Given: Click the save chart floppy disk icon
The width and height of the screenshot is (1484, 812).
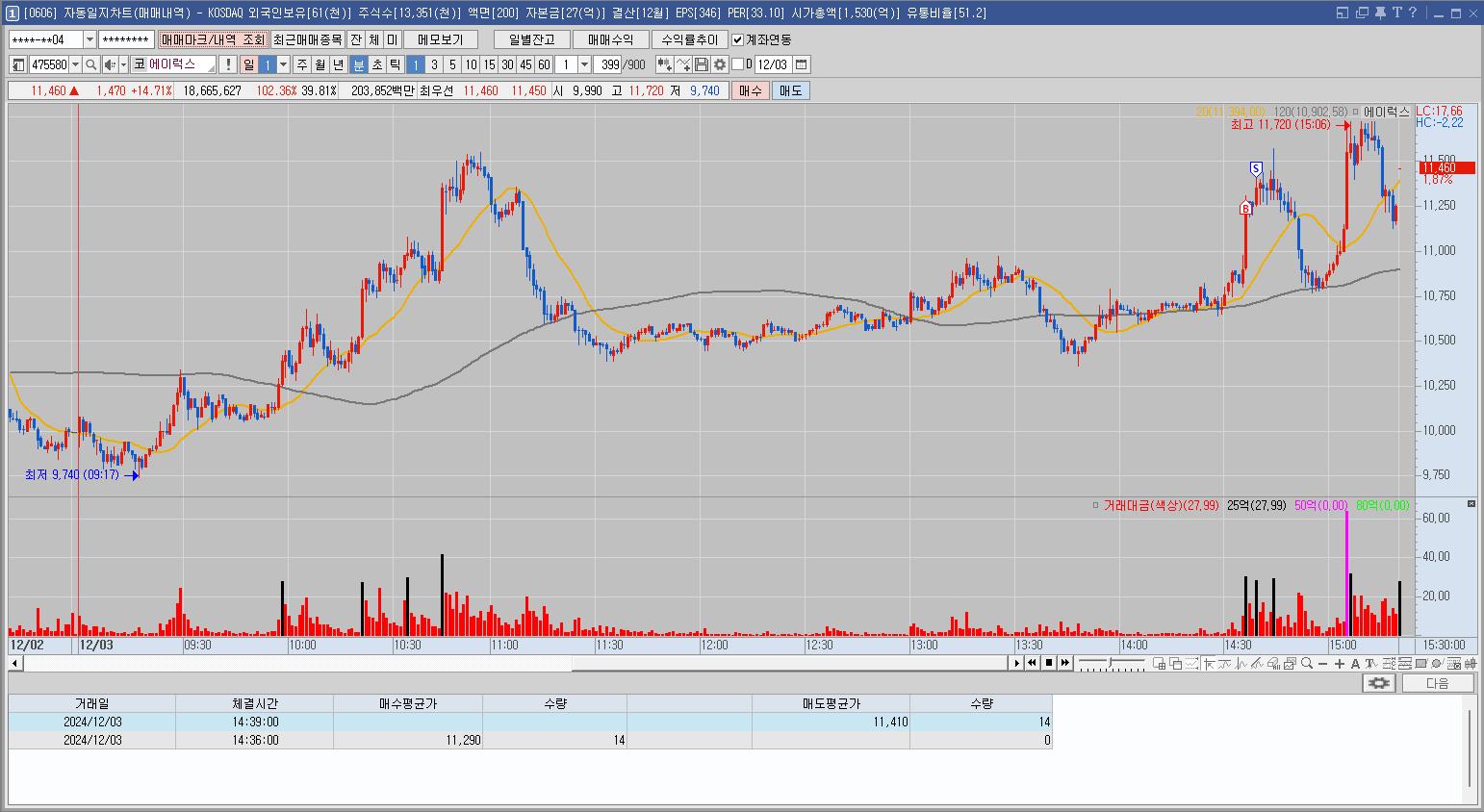Looking at the screenshot, I should tap(702, 64).
